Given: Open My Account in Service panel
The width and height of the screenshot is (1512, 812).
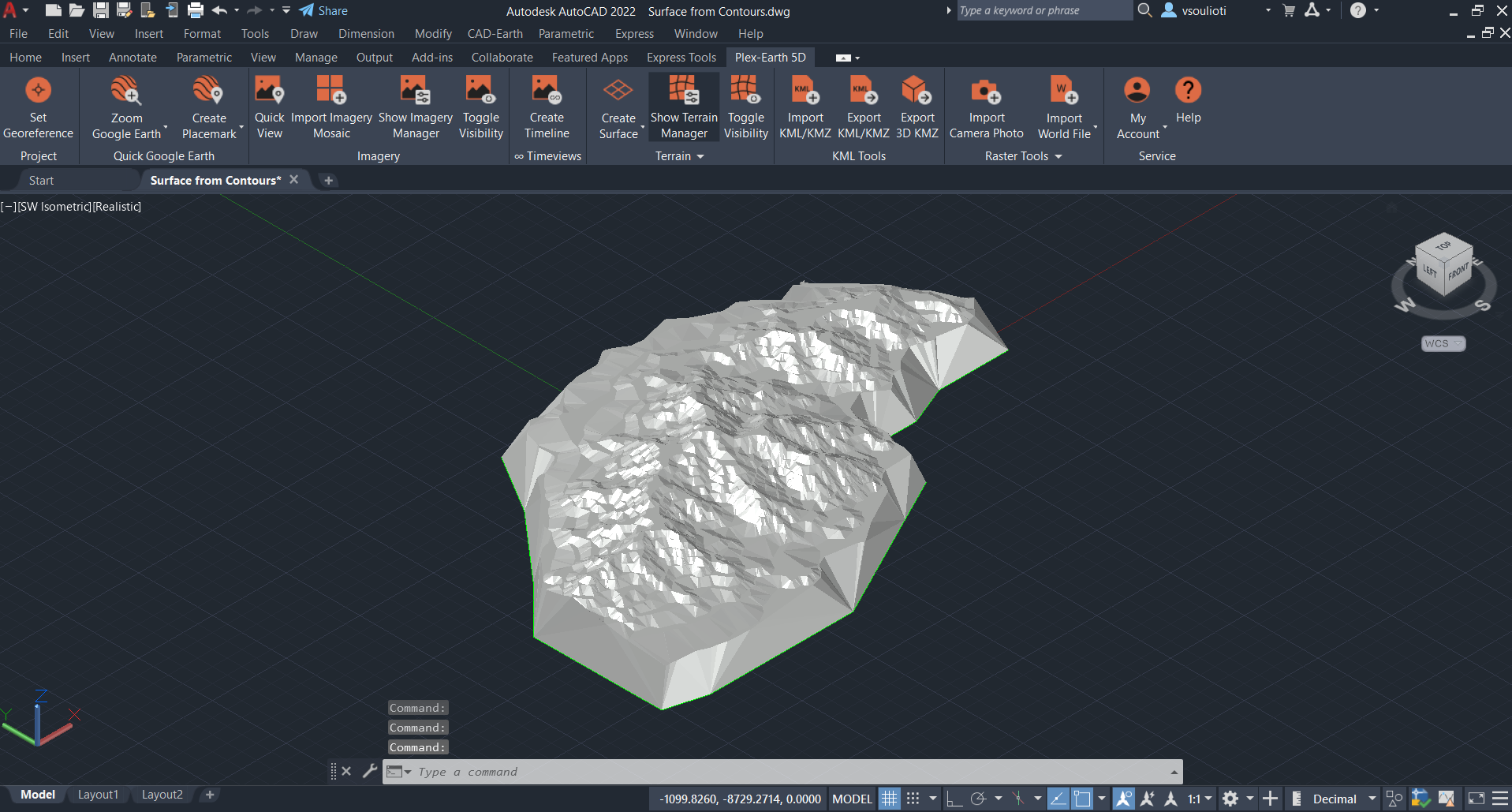Looking at the screenshot, I should pos(1137,108).
